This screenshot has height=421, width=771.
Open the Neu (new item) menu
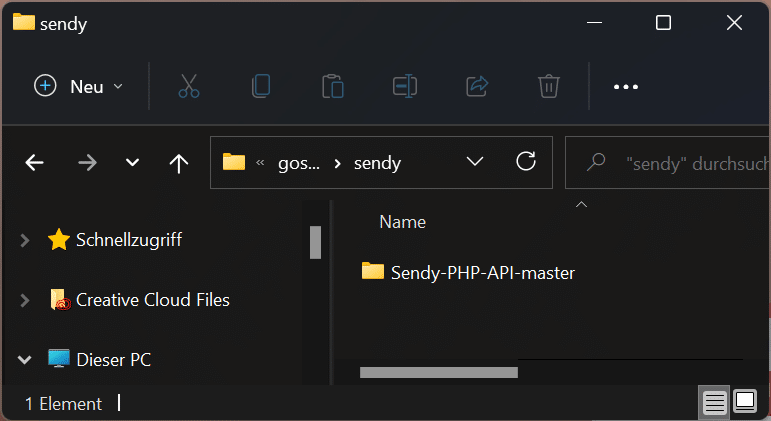[78, 87]
